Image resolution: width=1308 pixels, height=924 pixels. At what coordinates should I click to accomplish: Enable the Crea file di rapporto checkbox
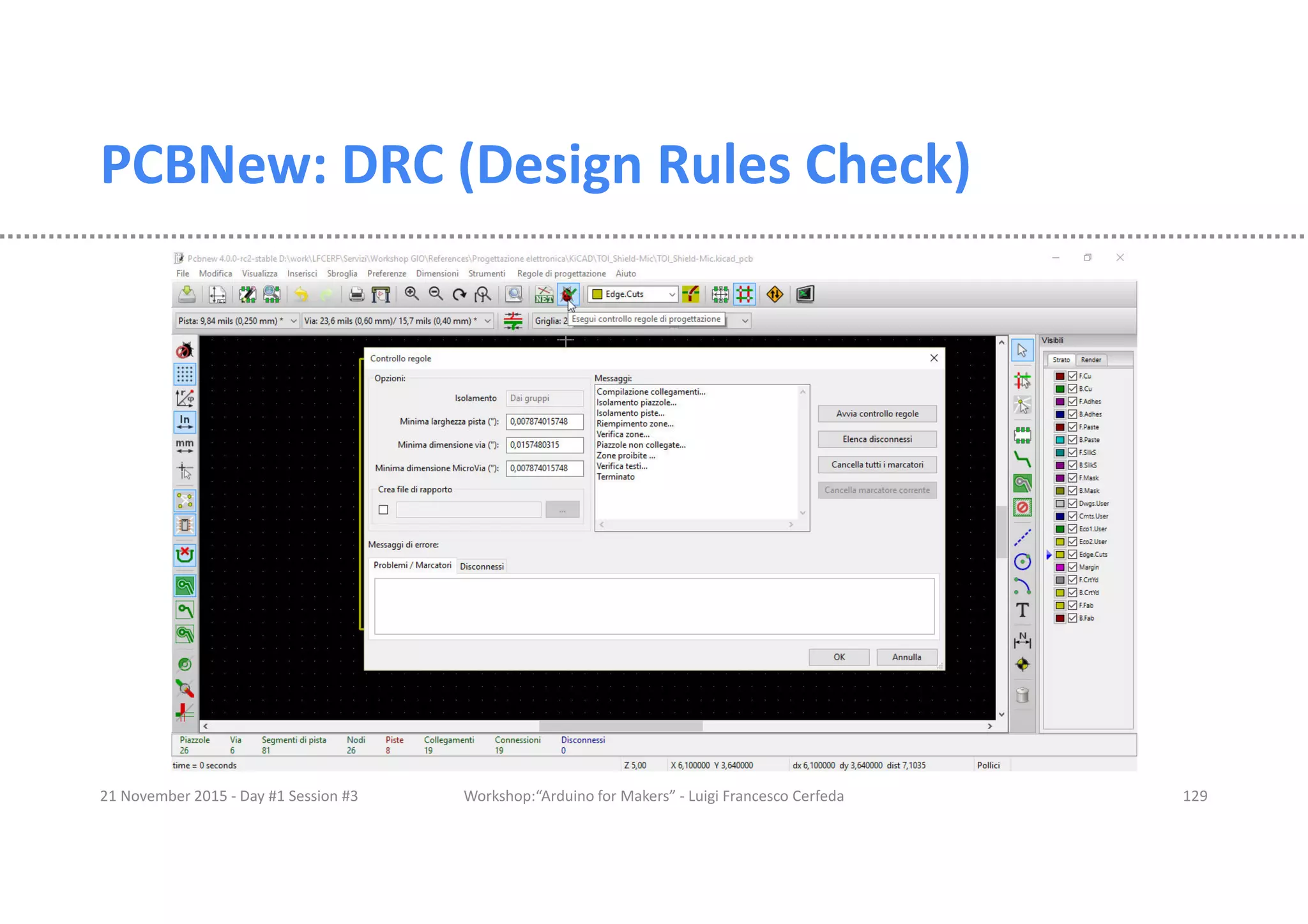click(383, 510)
